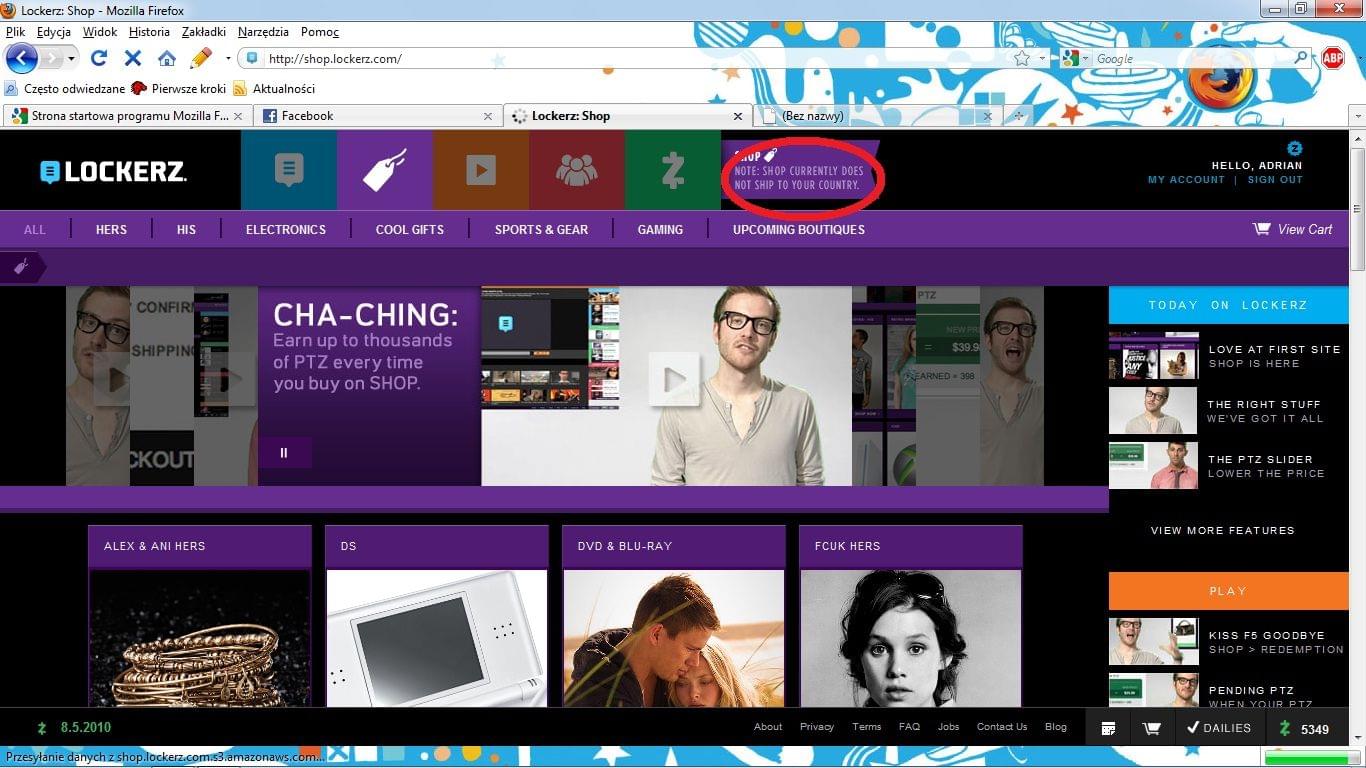Open the Narzędzia menu
The height and width of the screenshot is (768, 1366).
[x=263, y=32]
